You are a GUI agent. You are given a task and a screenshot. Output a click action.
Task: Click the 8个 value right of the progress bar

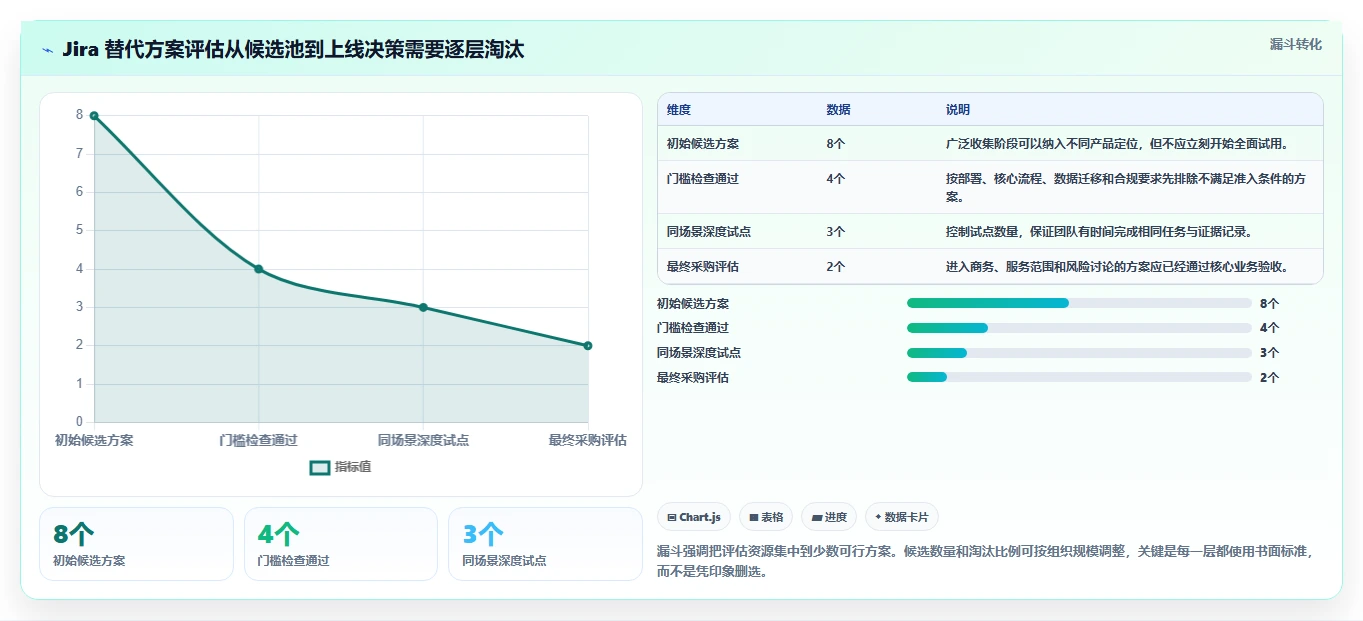coord(1269,303)
